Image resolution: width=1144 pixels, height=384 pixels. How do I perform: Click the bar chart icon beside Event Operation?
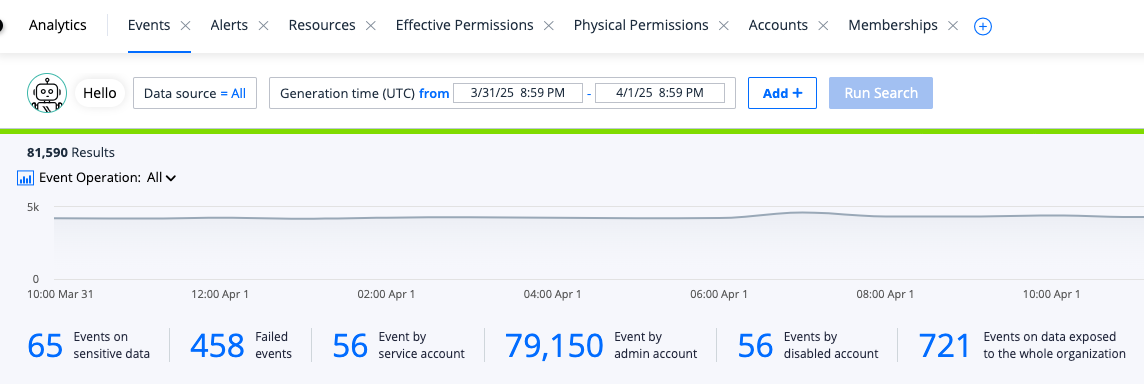pyautogui.click(x=26, y=177)
